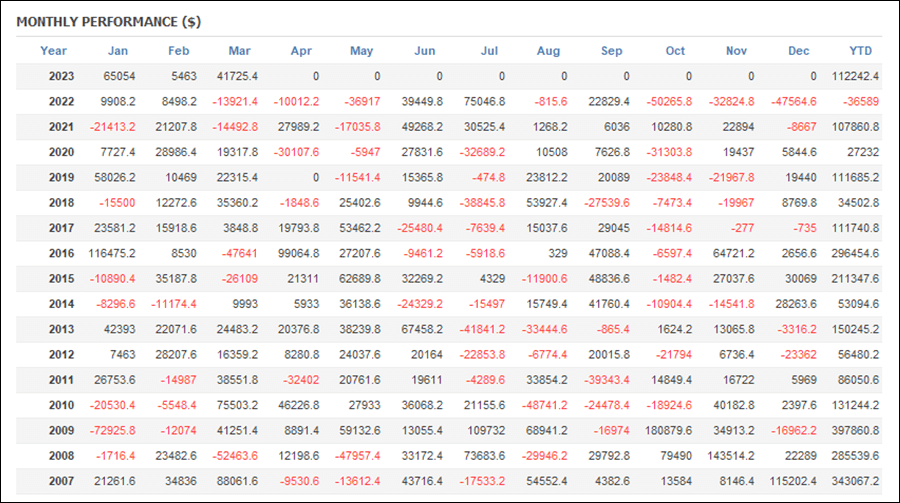Select the 2022 YTD value -36589
900x503 pixels.
coord(861,102)
